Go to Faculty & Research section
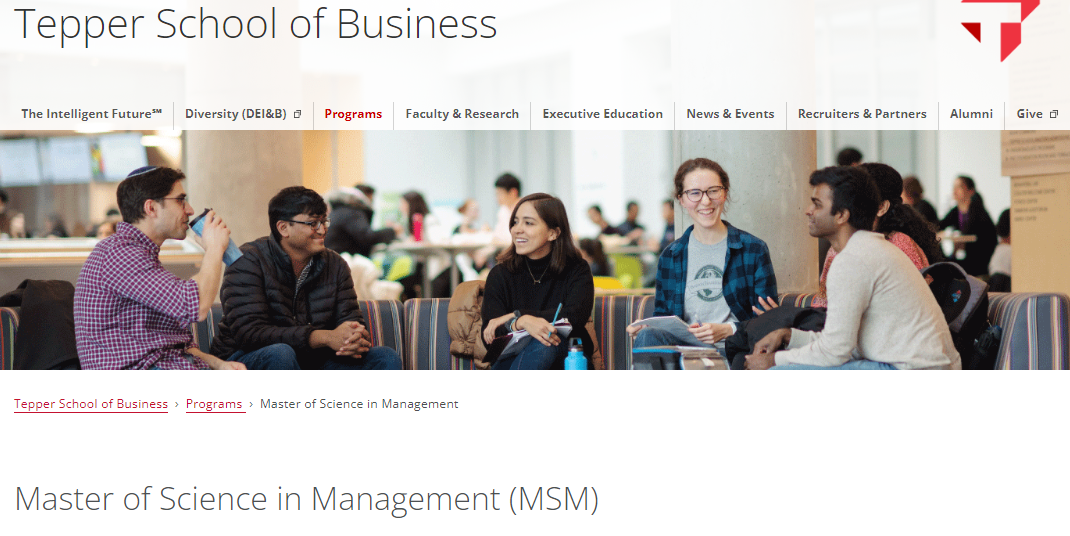 [x=462, y=114]
